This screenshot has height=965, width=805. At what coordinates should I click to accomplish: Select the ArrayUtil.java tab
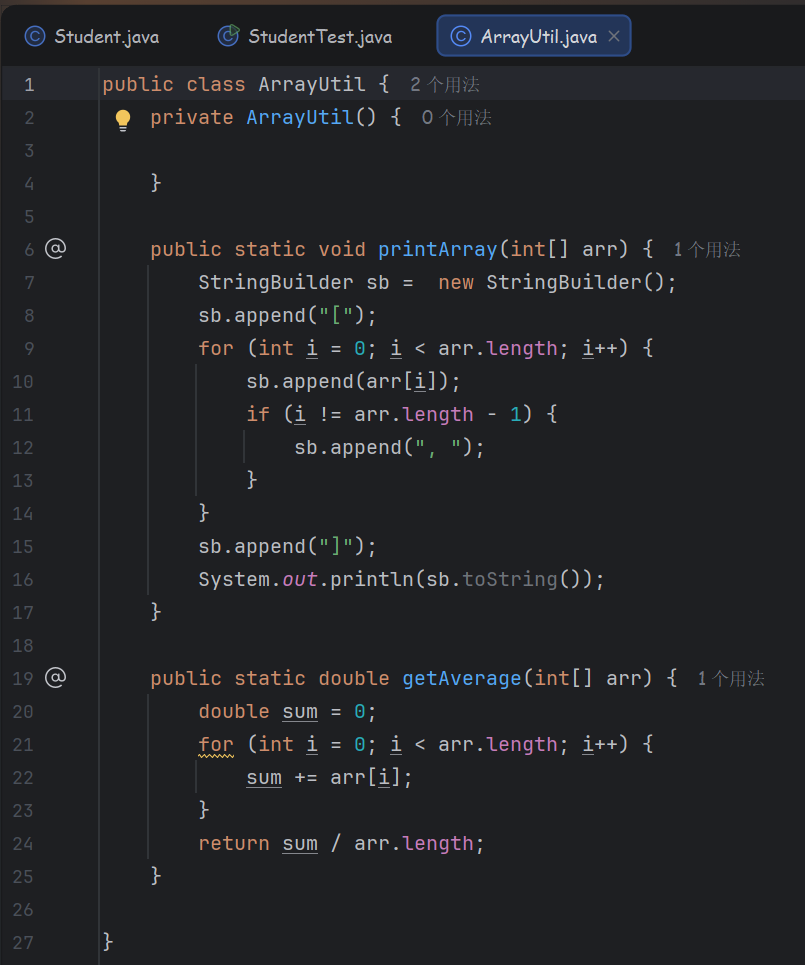coord(534,36)
